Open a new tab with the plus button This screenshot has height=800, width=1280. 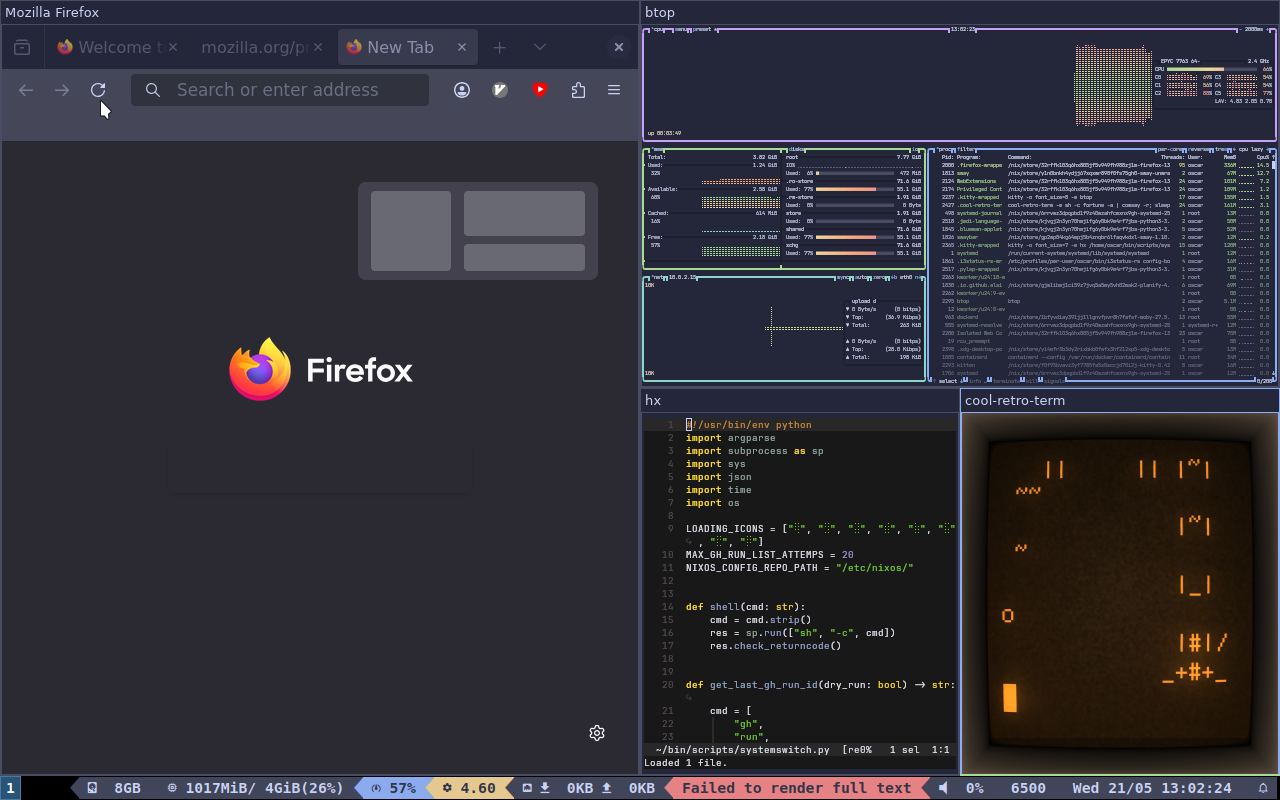[x=500, y=47]
